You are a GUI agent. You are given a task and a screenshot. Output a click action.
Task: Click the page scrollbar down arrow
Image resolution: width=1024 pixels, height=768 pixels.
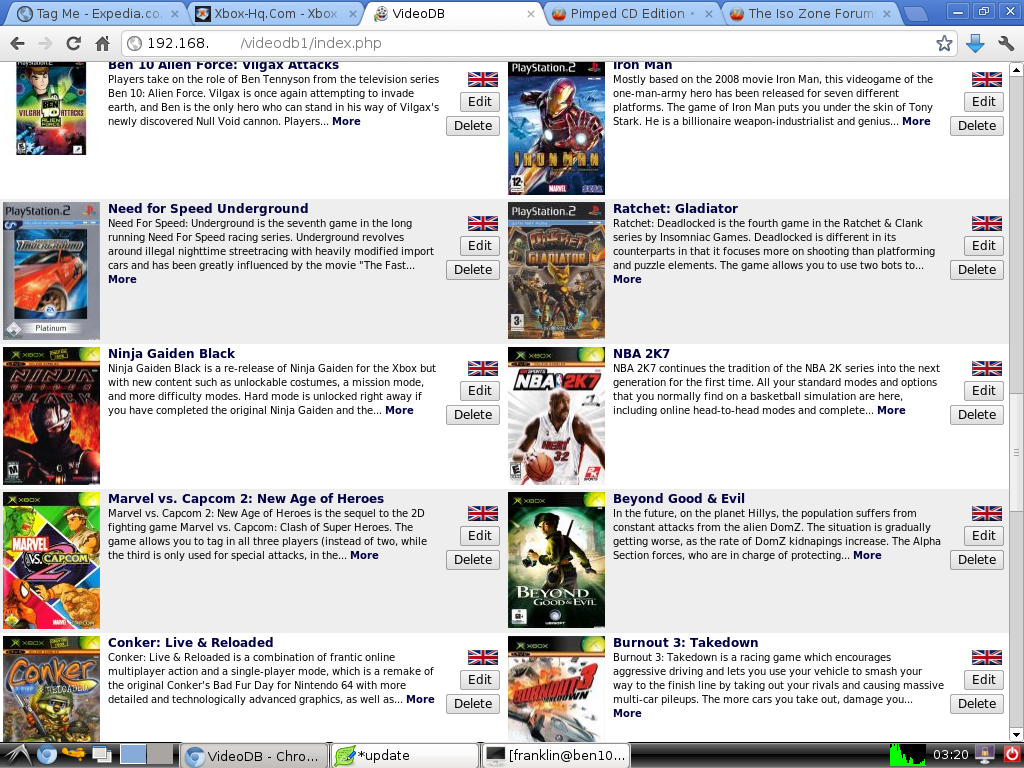pos(1016,735)
